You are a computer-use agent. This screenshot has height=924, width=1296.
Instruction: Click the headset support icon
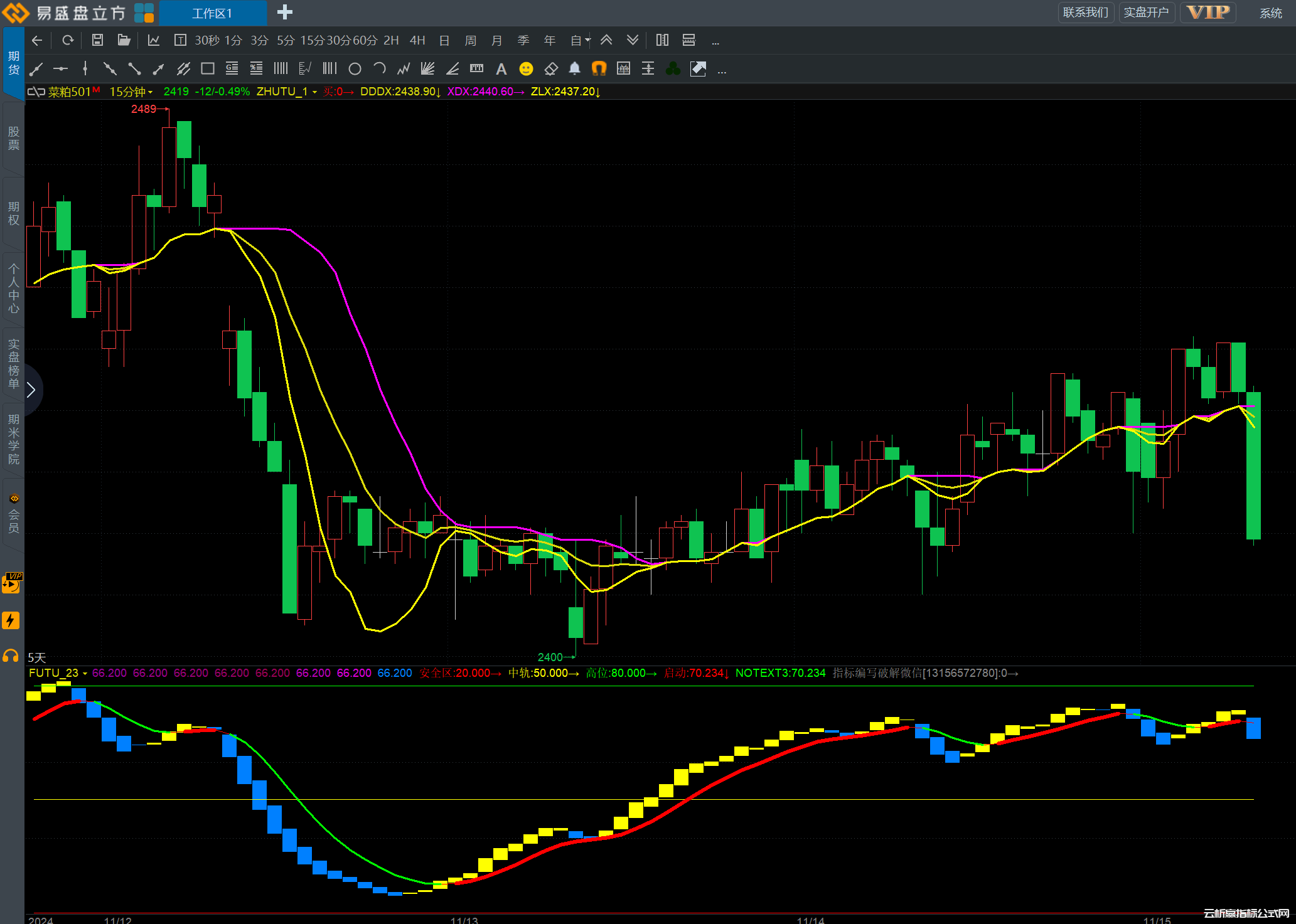pos(11,656)
